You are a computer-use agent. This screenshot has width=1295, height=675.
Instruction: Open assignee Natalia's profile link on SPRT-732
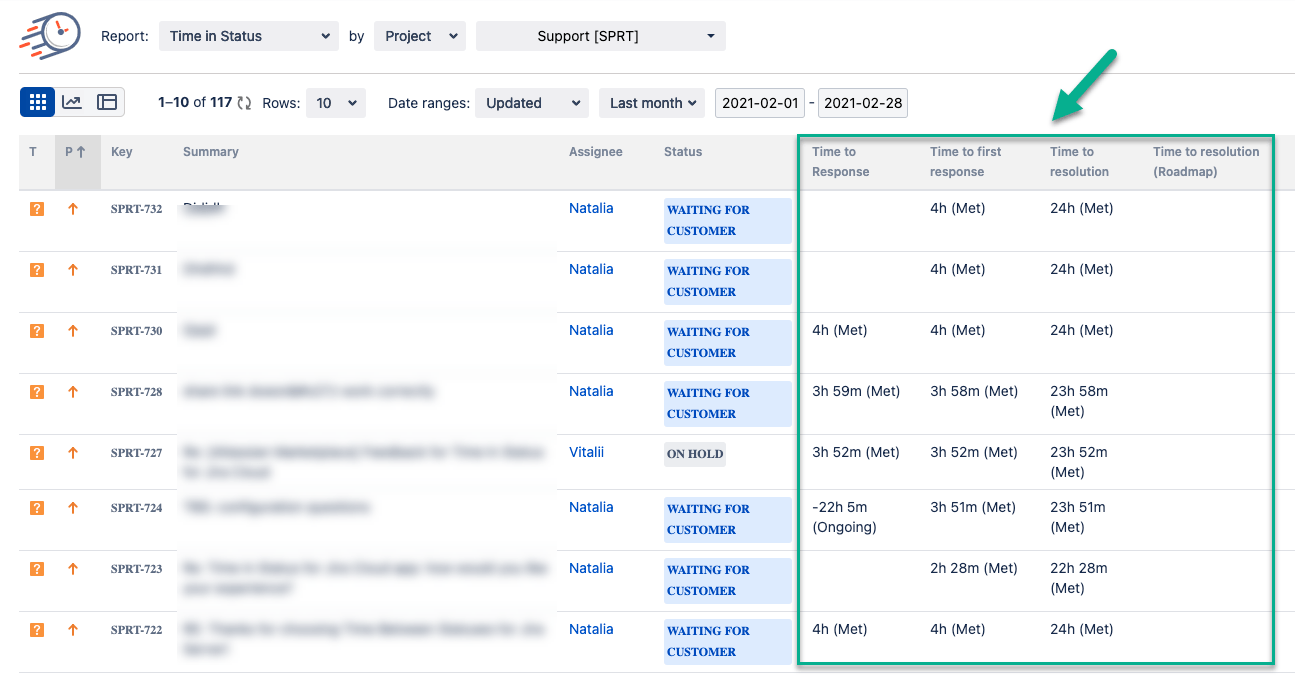pos(591,207)
